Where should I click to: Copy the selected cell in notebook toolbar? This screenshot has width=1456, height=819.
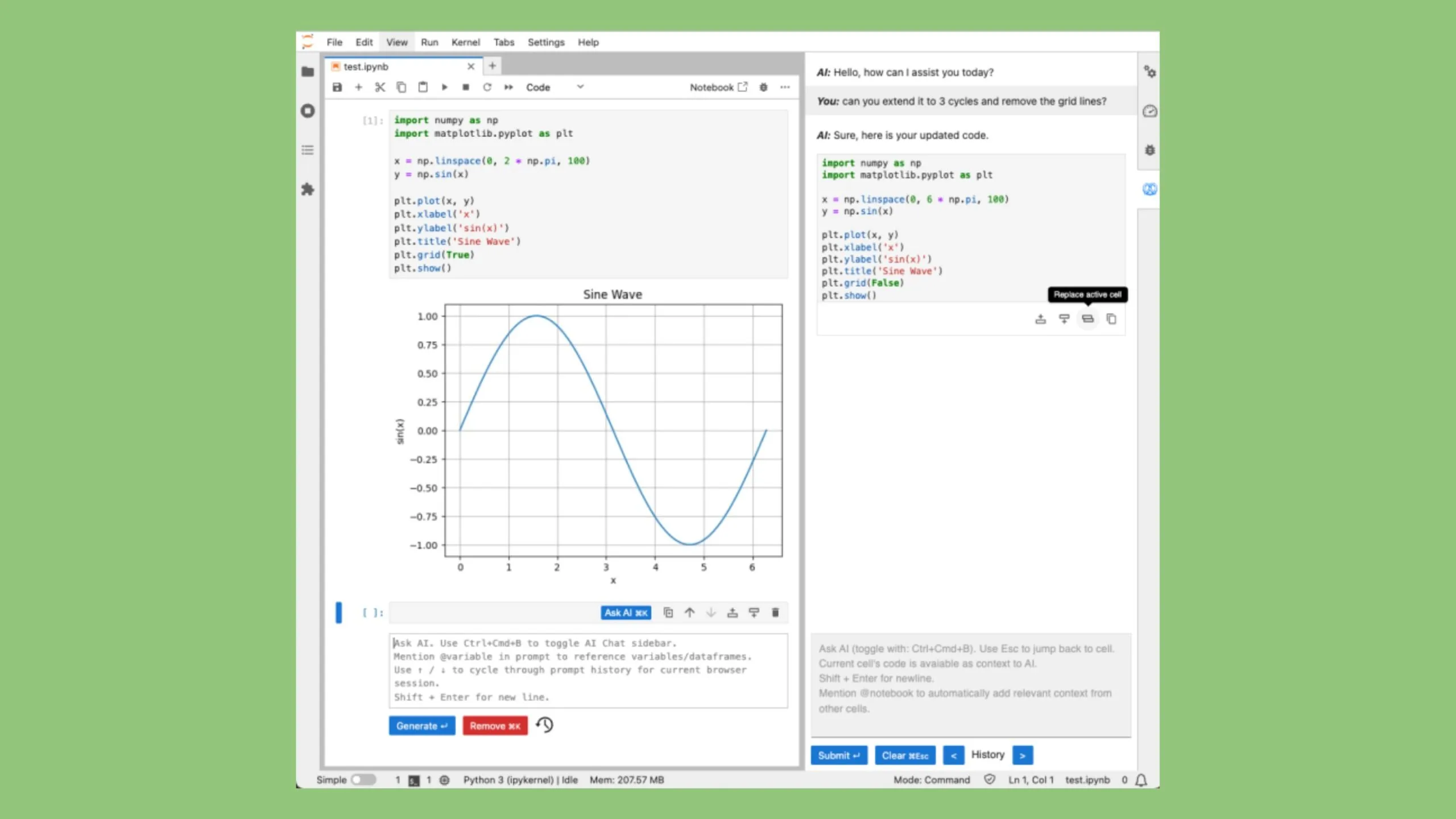[402, 87]
